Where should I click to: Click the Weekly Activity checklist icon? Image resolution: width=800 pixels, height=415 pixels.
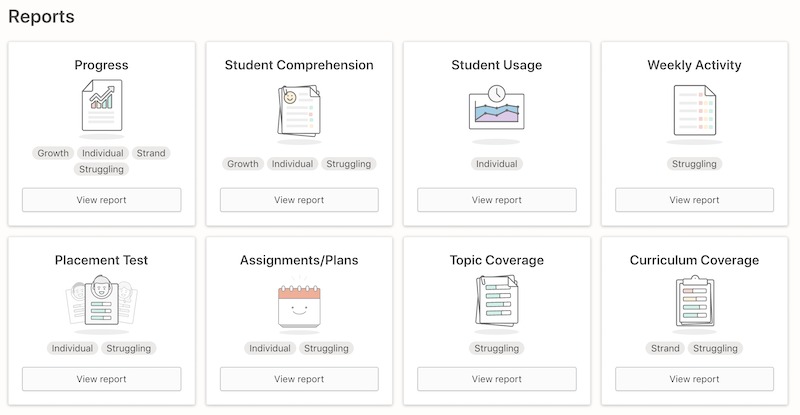694,110
